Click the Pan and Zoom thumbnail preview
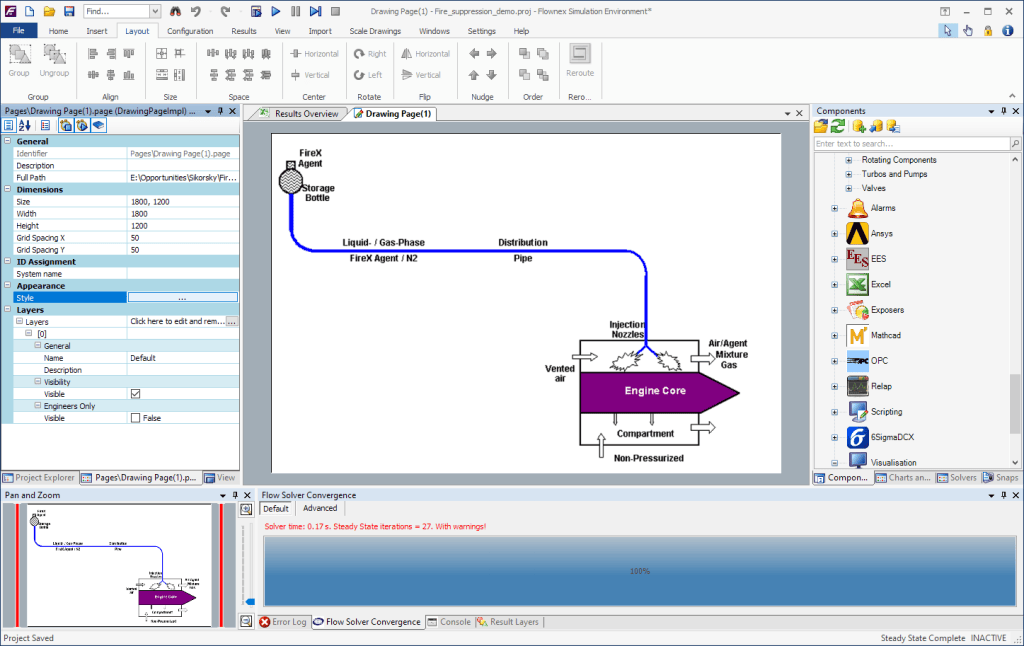 [120, 566]
